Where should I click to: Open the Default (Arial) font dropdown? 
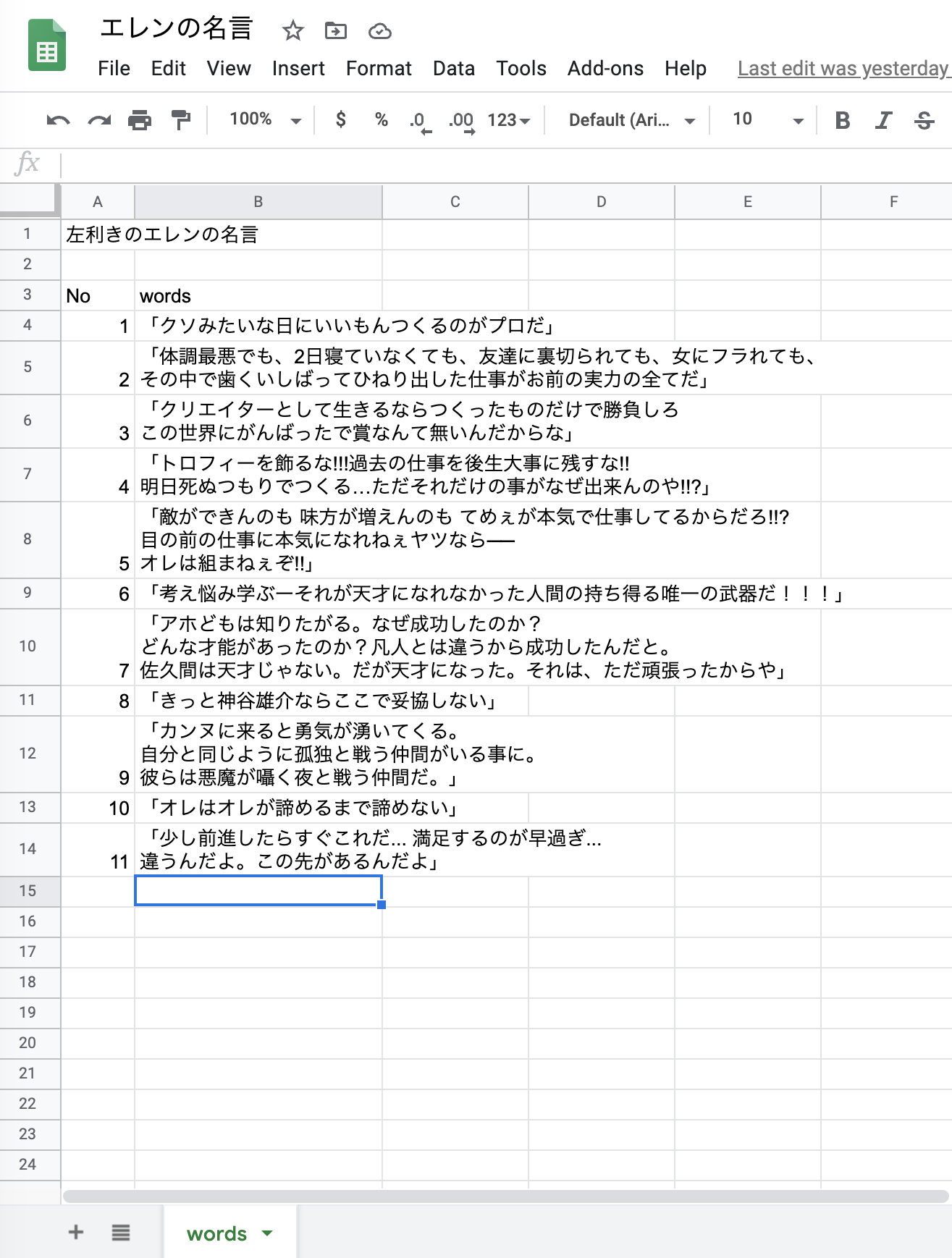click(631, 120)
